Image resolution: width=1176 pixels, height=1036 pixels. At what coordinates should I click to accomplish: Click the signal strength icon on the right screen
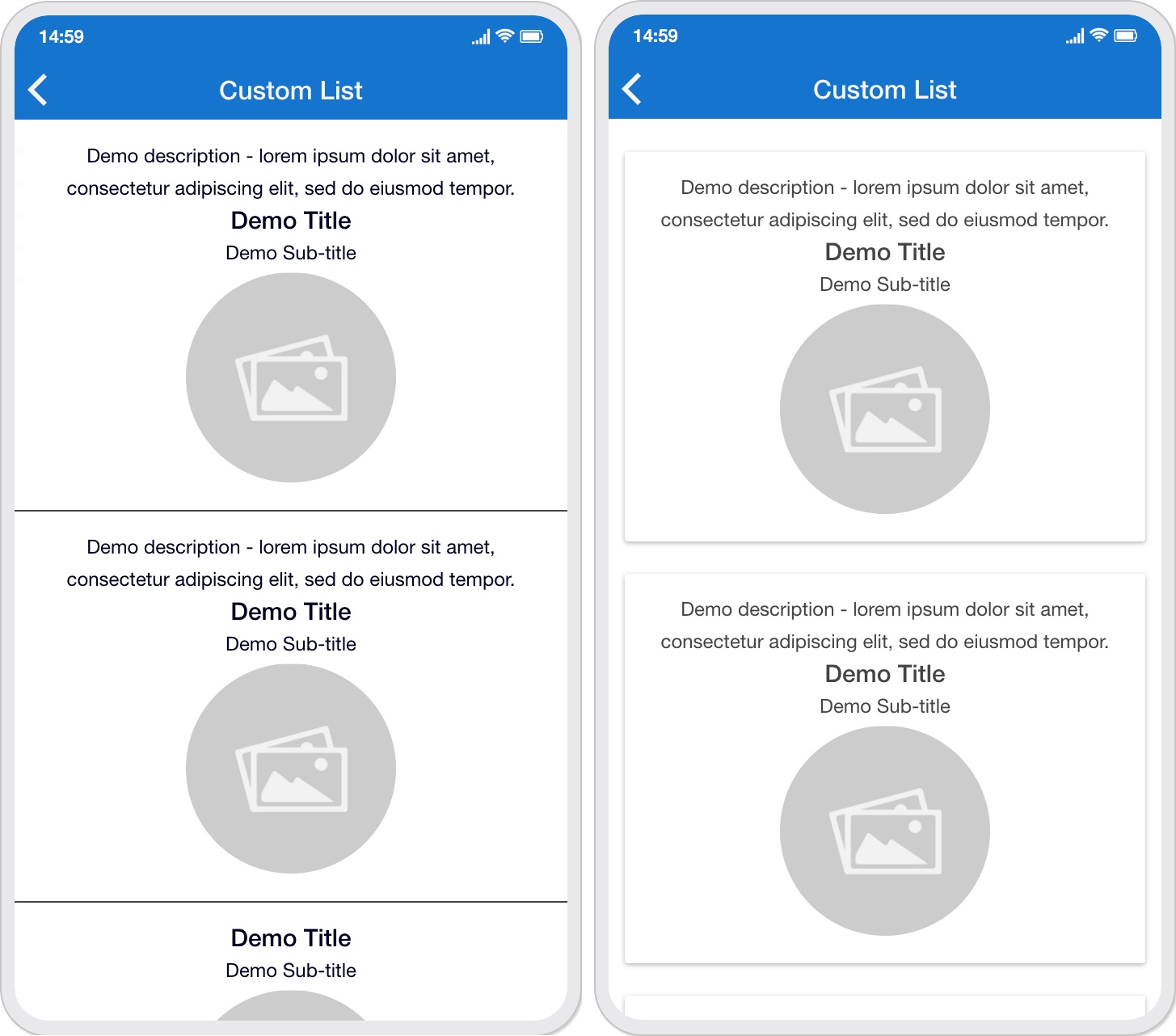click(x=1075, y=36)
